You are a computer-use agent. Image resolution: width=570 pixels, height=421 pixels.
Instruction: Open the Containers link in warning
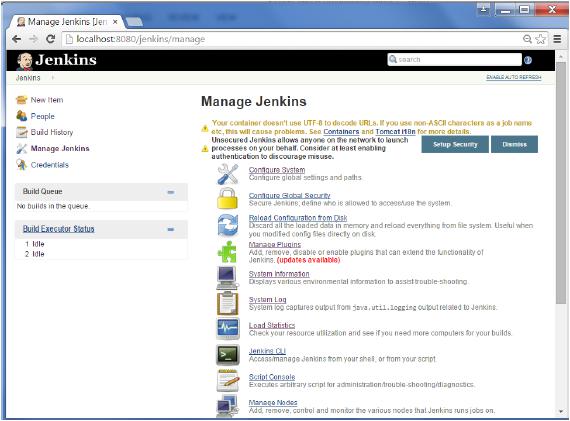point(341,132)
